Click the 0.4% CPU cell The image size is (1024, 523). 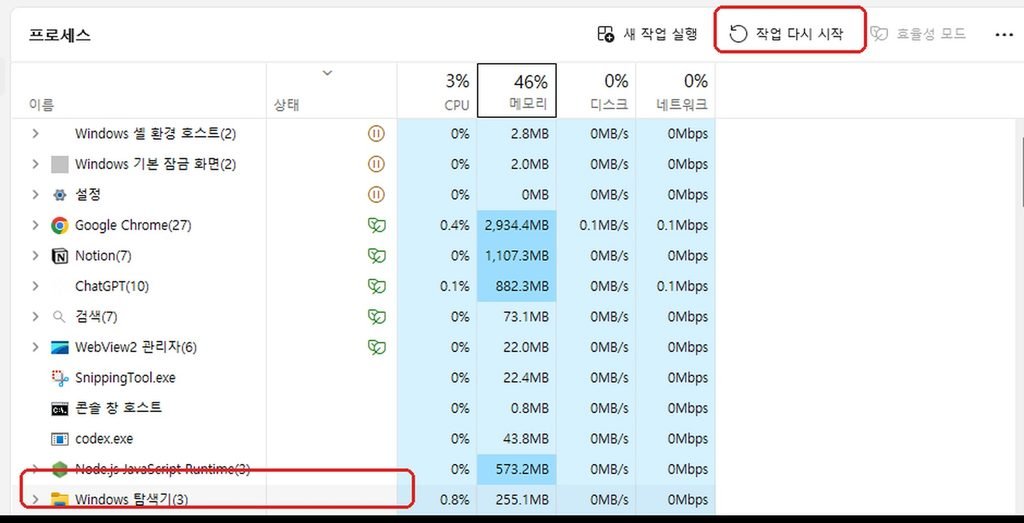pyautogui.click(x=437, y=225)
